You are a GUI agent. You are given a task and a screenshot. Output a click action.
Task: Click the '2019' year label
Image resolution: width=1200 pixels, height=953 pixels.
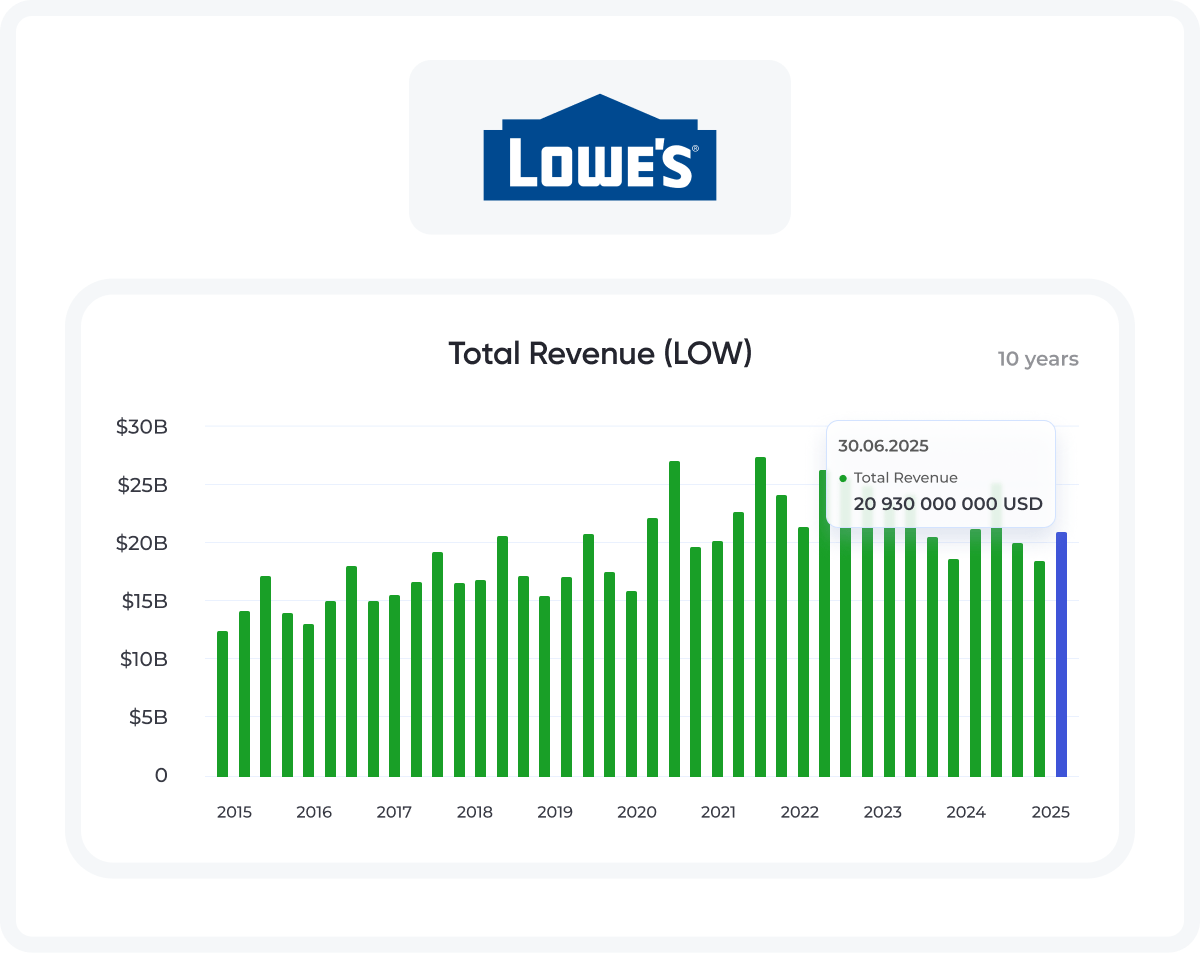tap(554, 812)
